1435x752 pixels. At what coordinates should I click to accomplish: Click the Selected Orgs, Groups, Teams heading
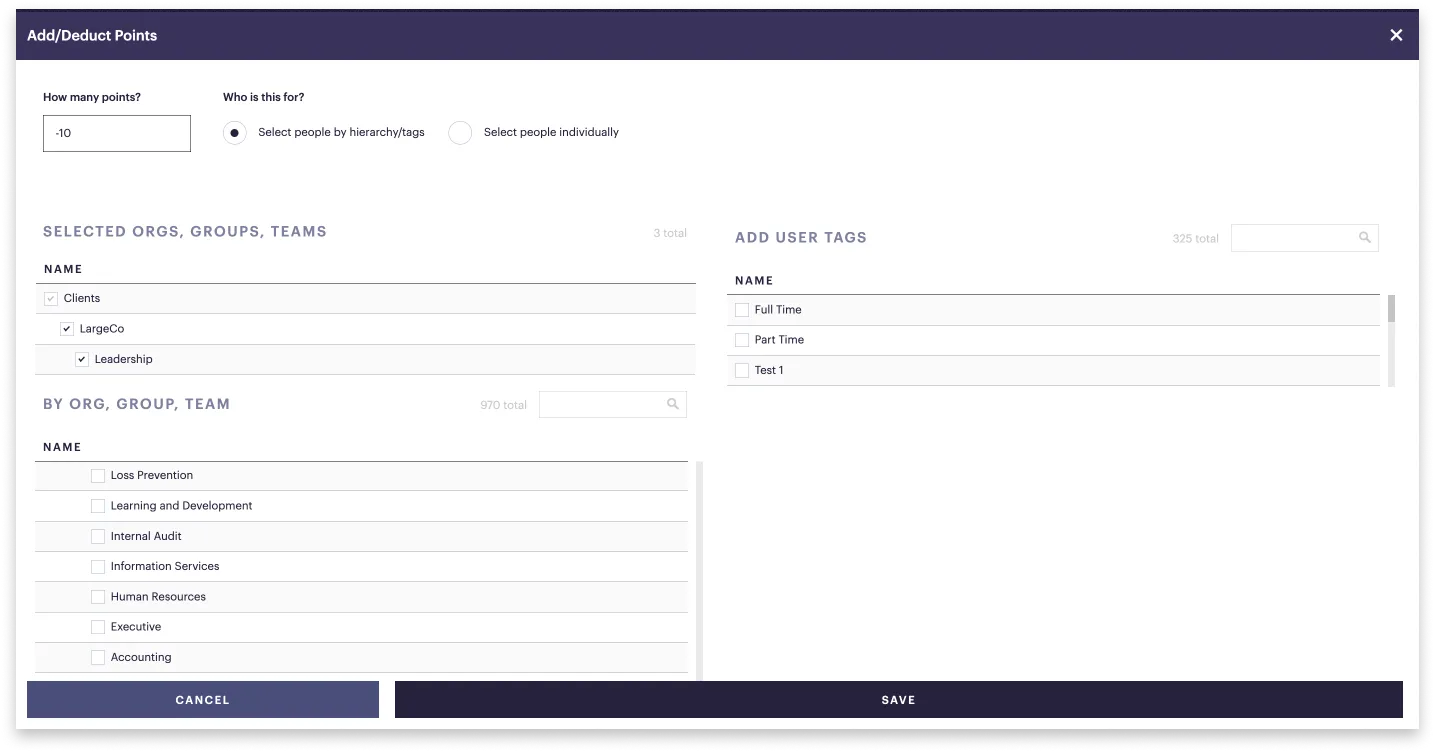[x=185, y=232]
